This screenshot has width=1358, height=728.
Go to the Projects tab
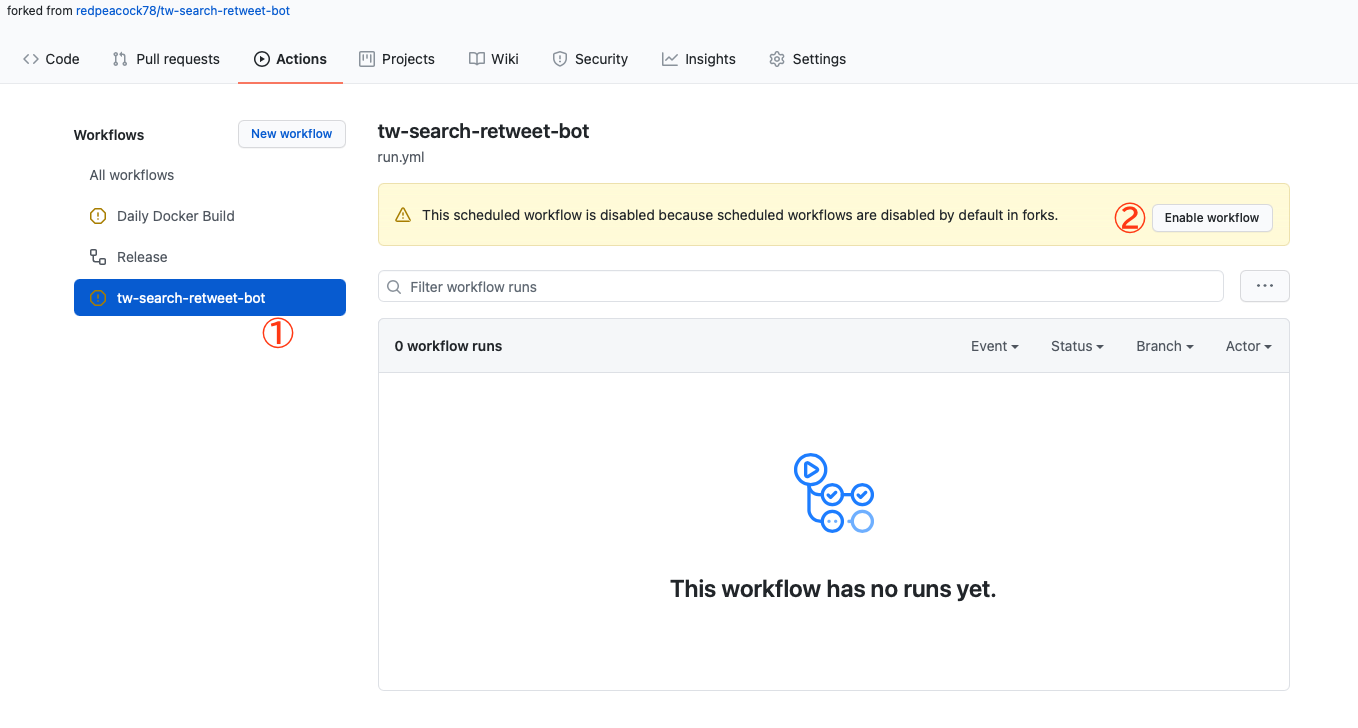coord(397,59)
